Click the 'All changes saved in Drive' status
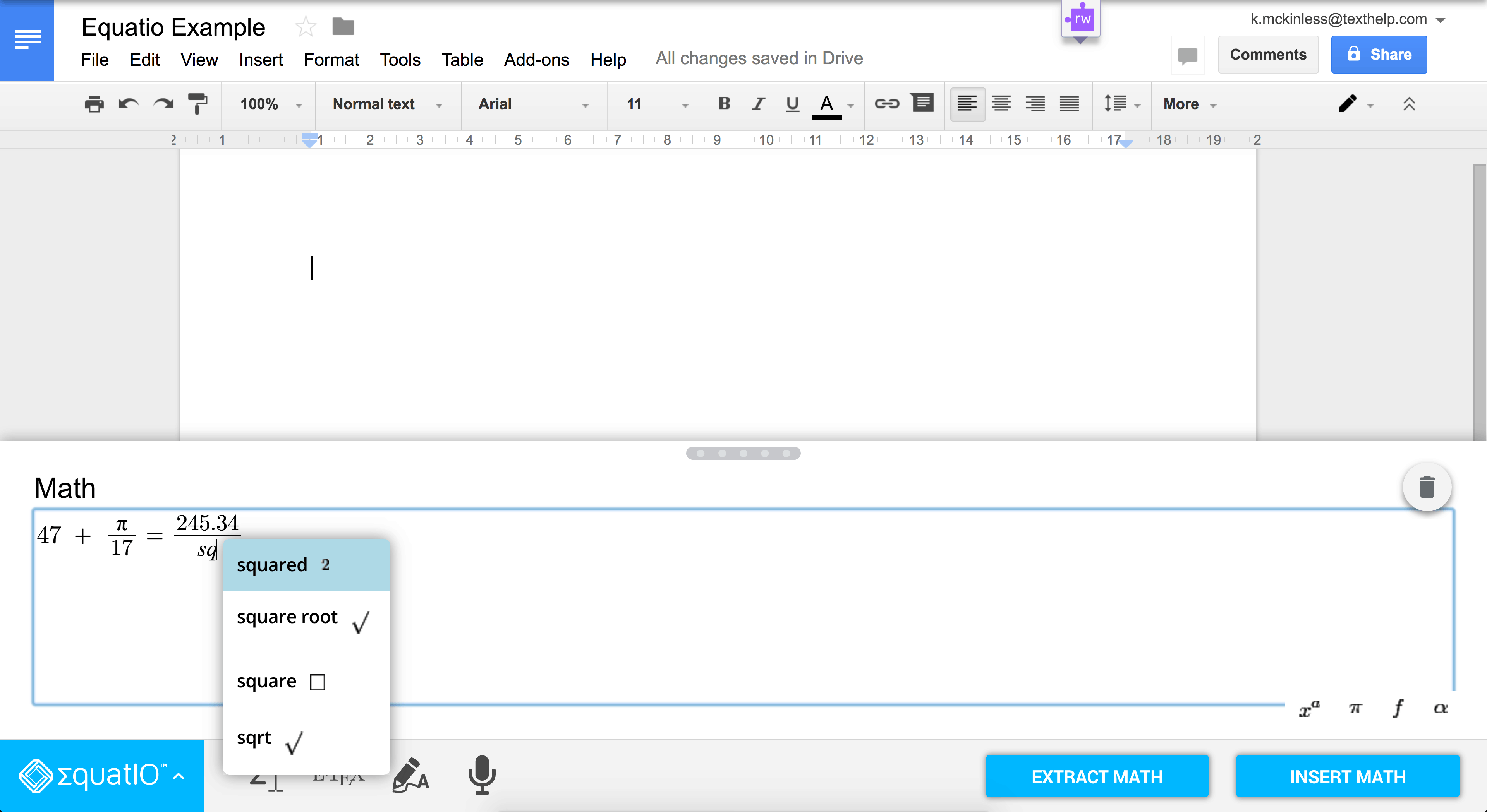 pos(759,58)
